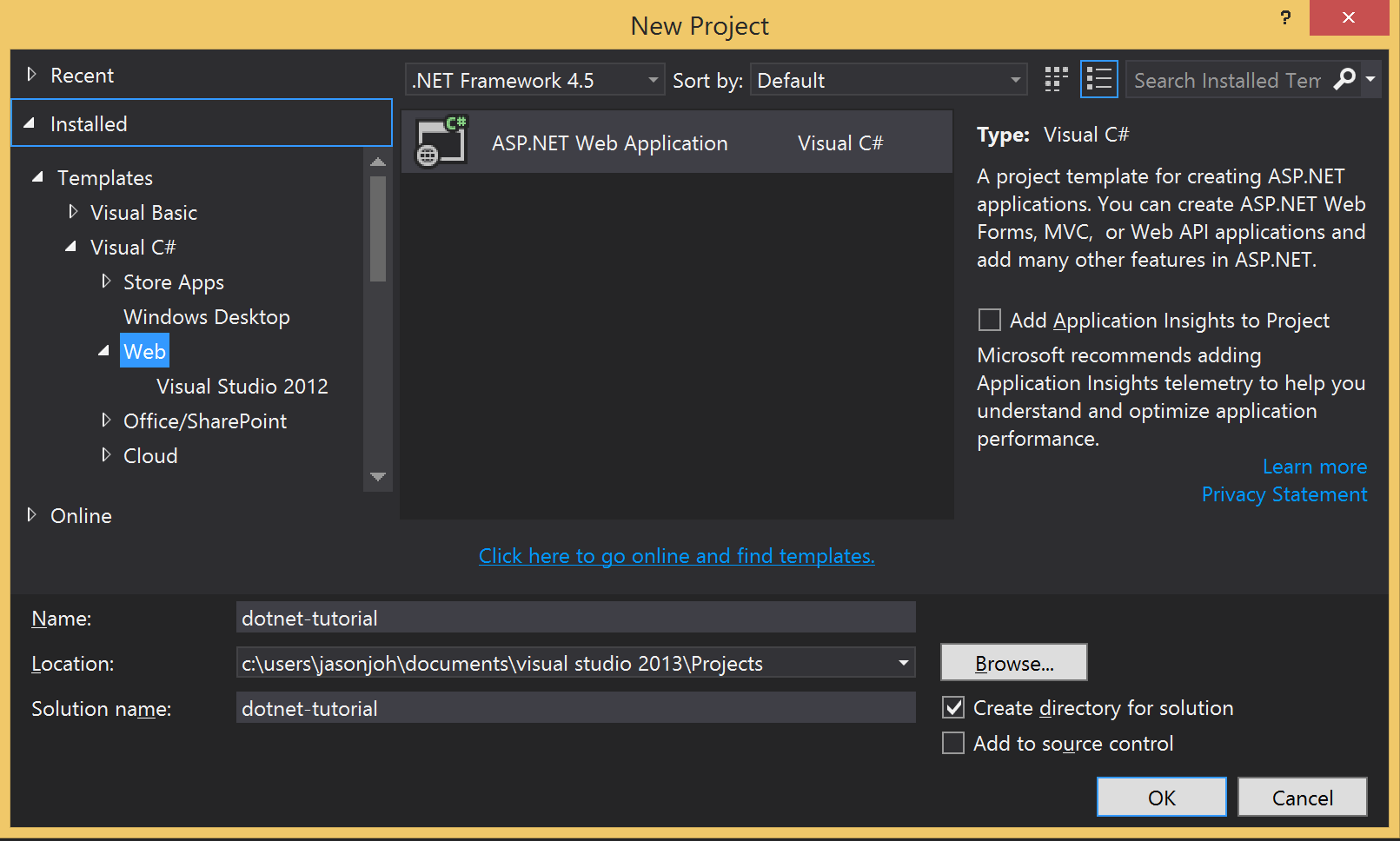
Task: Click the Cancel button
Action: coord(1303,797)
